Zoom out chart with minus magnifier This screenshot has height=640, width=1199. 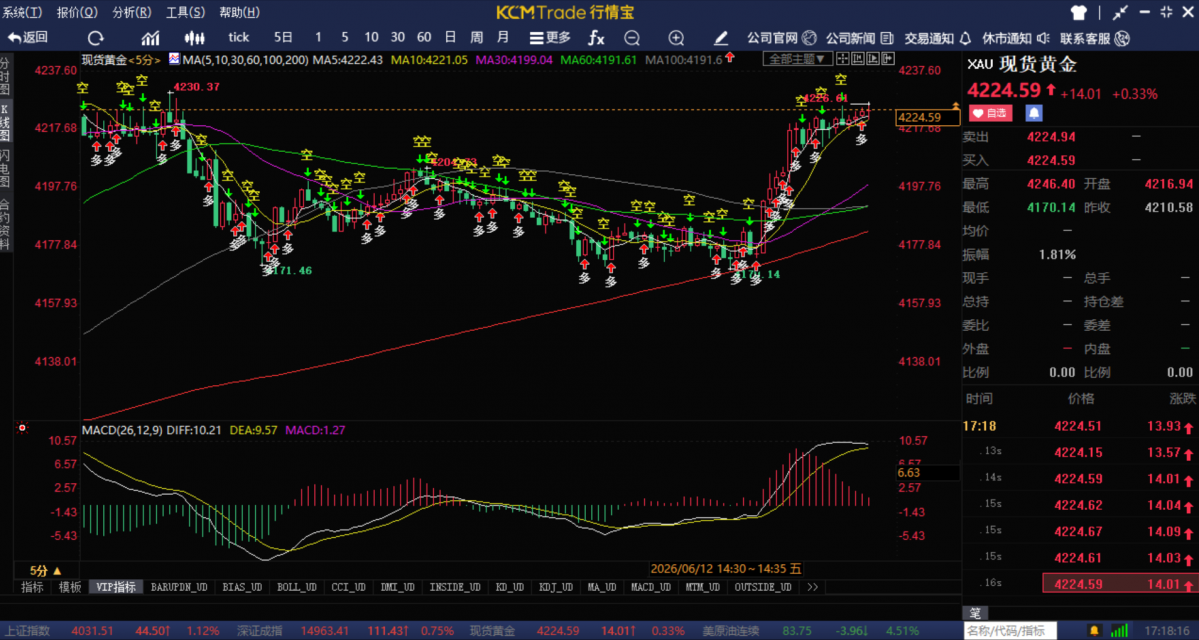[x=632, y=37]
